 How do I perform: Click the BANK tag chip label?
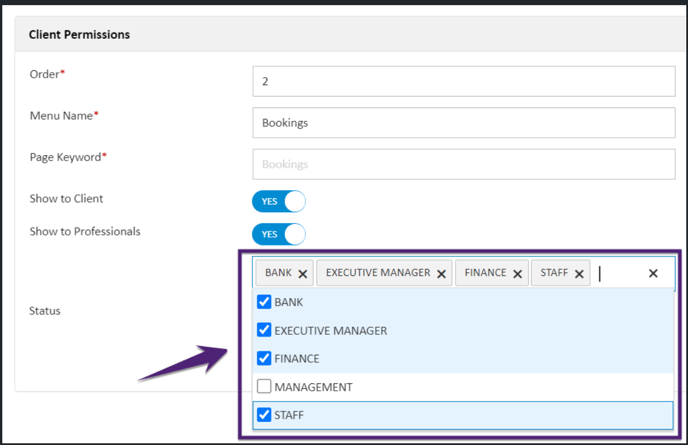[278, 273]
